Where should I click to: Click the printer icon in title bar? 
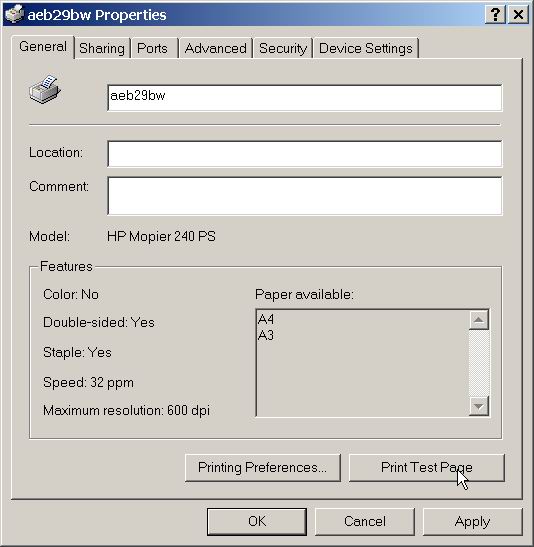(x=14, y=14)
